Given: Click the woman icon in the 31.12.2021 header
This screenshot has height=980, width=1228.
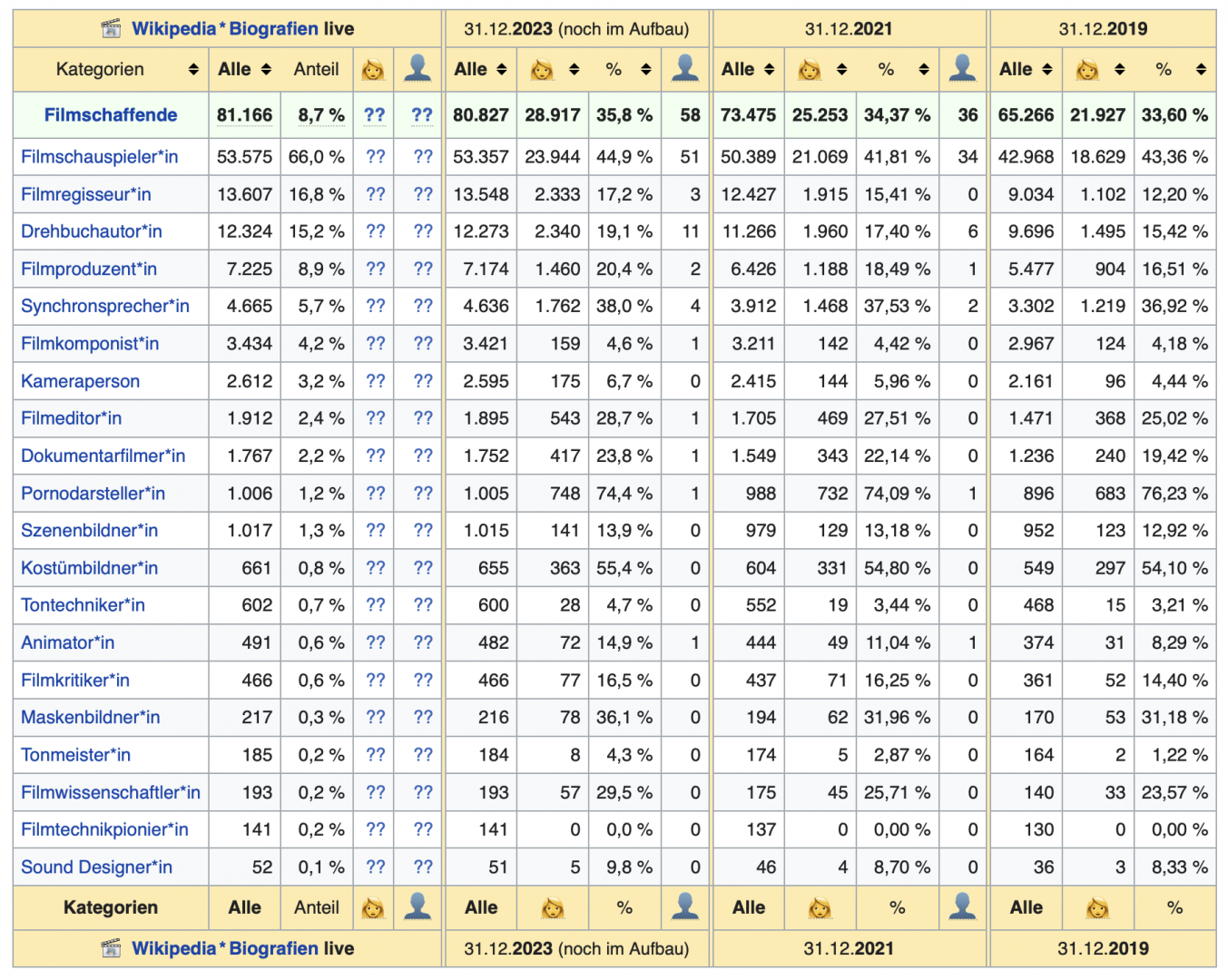Looking at the screenshot, I should point(810,69).
